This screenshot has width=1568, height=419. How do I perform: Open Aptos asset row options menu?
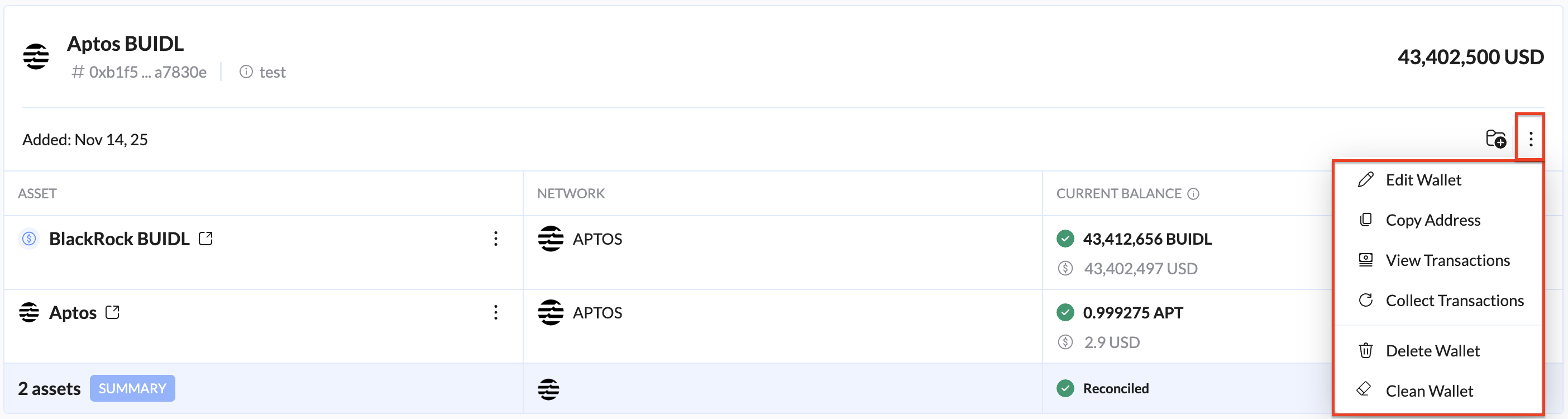coord(495,312)
